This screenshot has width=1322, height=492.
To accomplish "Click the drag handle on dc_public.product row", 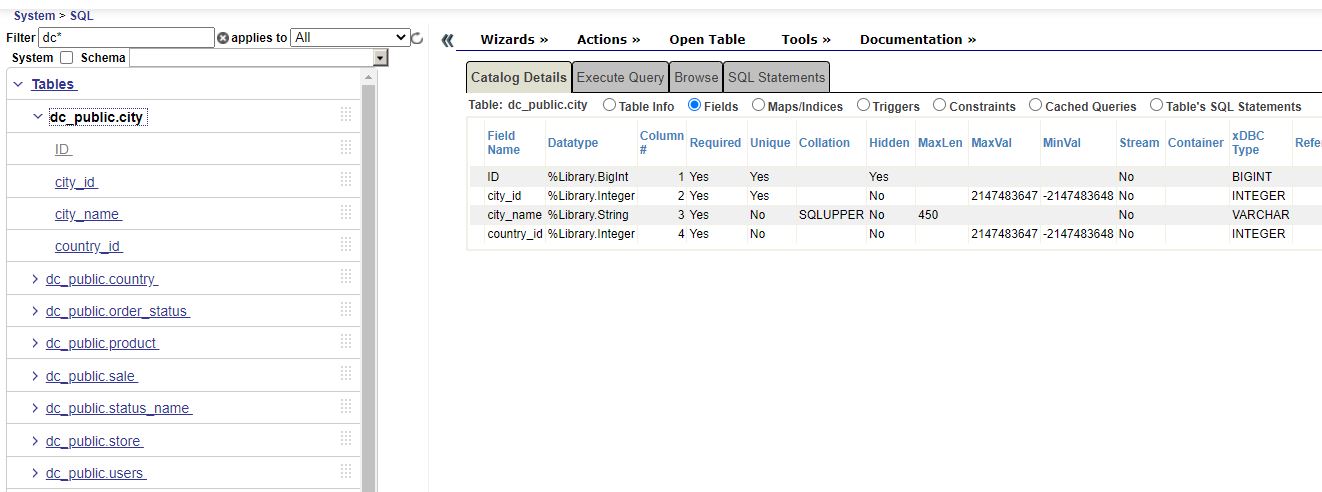I will click(346, 341).
